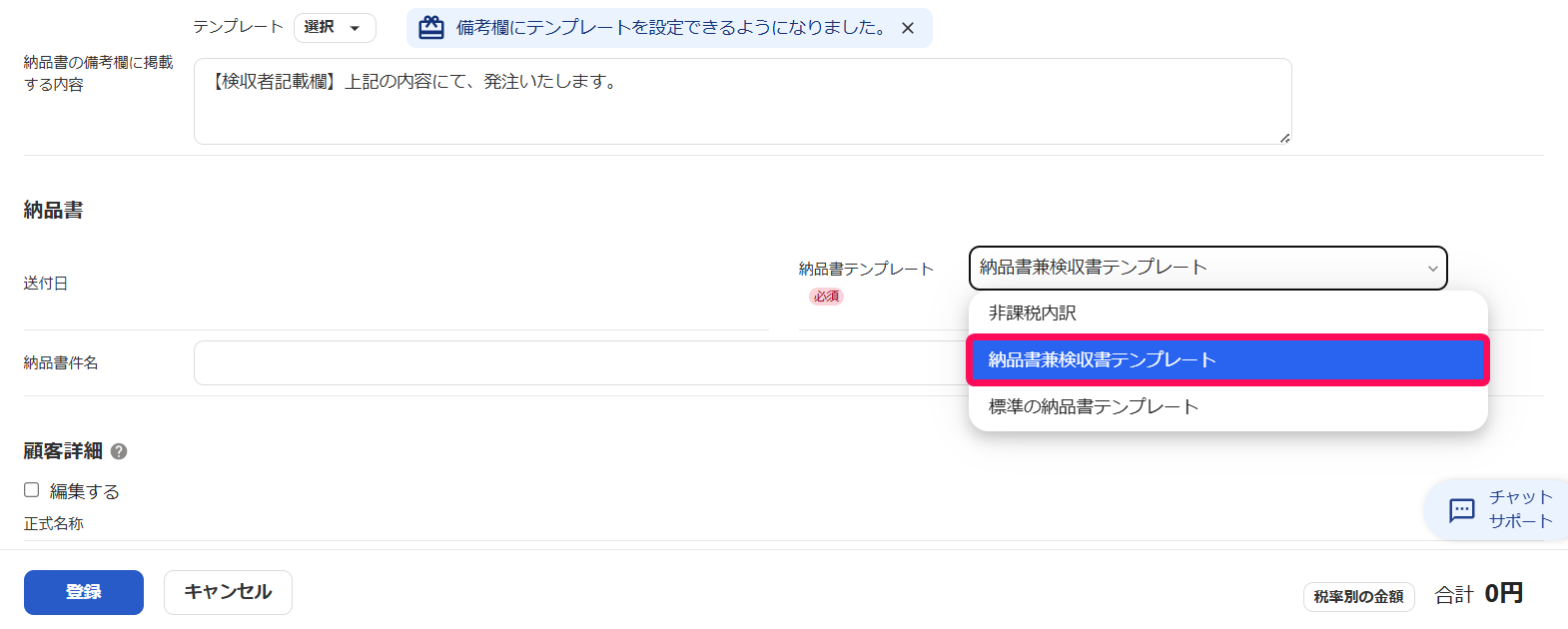Click the help icon beside 顧客詳細
Image resolution: width=1568 pixels, height=629 pixels.
point(119,451)
